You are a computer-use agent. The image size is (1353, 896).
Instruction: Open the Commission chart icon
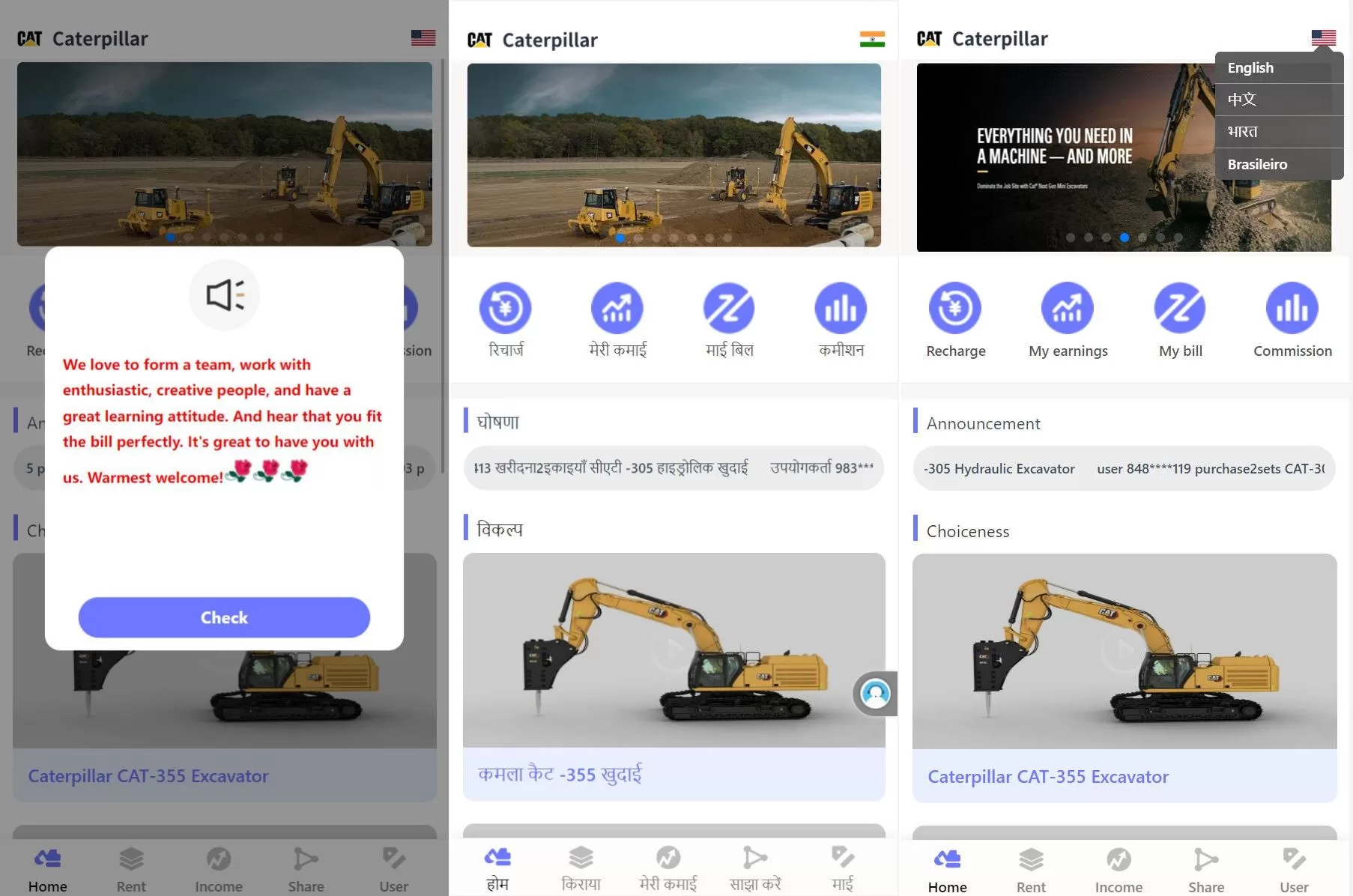coord(1292,308)
